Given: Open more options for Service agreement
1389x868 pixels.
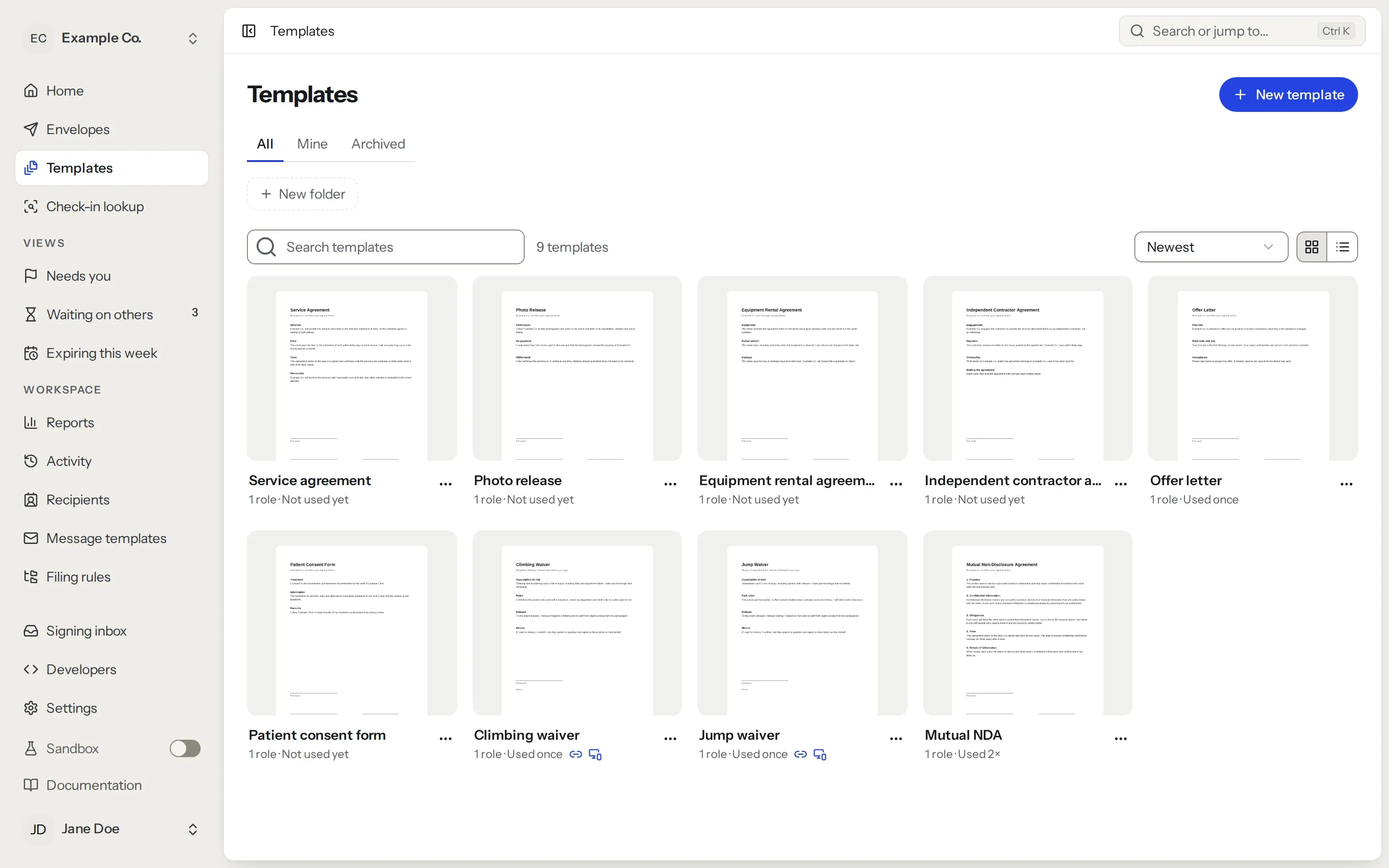Looking at the screenshot, I should [x=446, y=484].
